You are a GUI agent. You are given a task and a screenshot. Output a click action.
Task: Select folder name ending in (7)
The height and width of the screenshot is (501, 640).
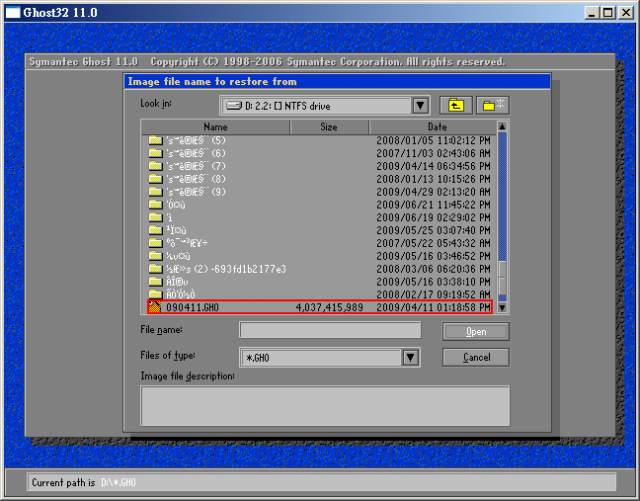[196, 166]
